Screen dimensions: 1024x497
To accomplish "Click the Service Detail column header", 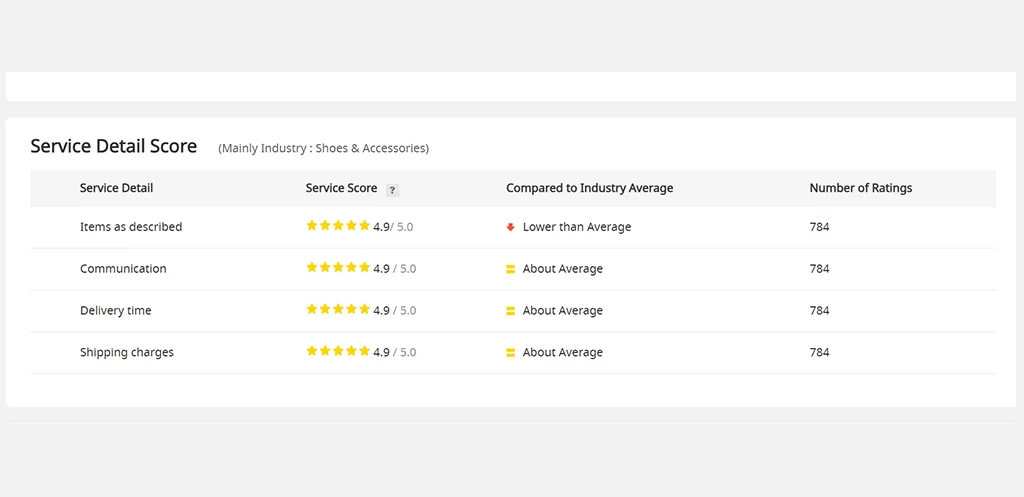I will pos(116,188).
